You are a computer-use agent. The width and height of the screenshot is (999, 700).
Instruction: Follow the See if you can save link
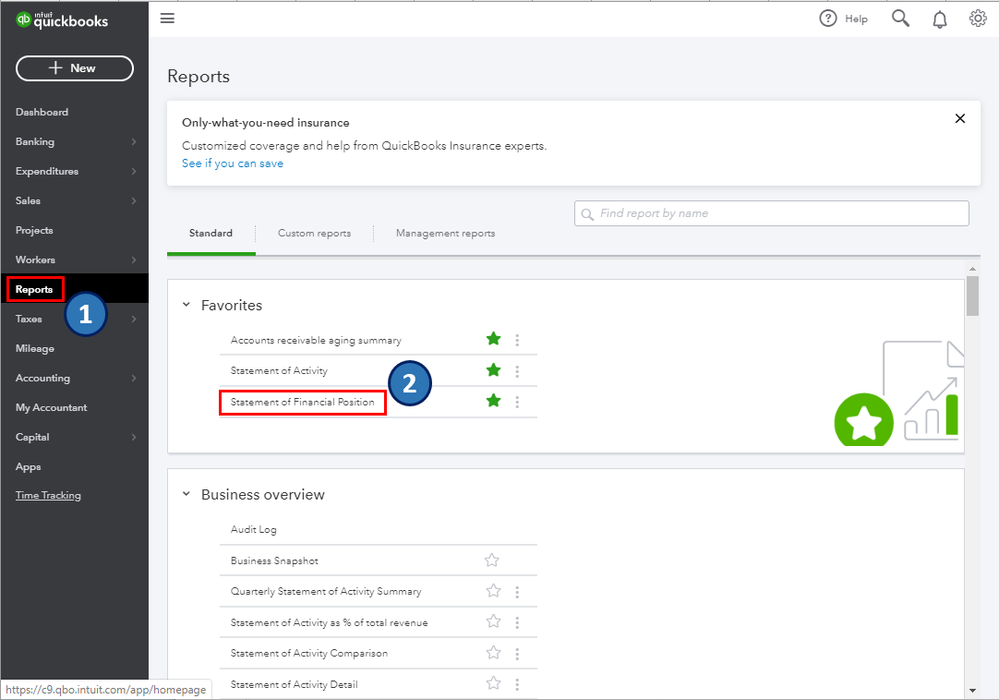[232, 164]
